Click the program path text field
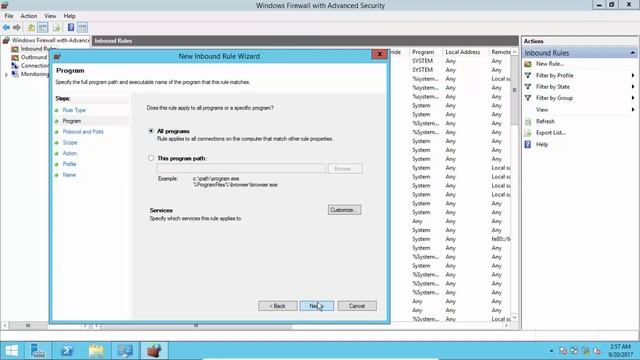640x360 pixels. point(242,169)
